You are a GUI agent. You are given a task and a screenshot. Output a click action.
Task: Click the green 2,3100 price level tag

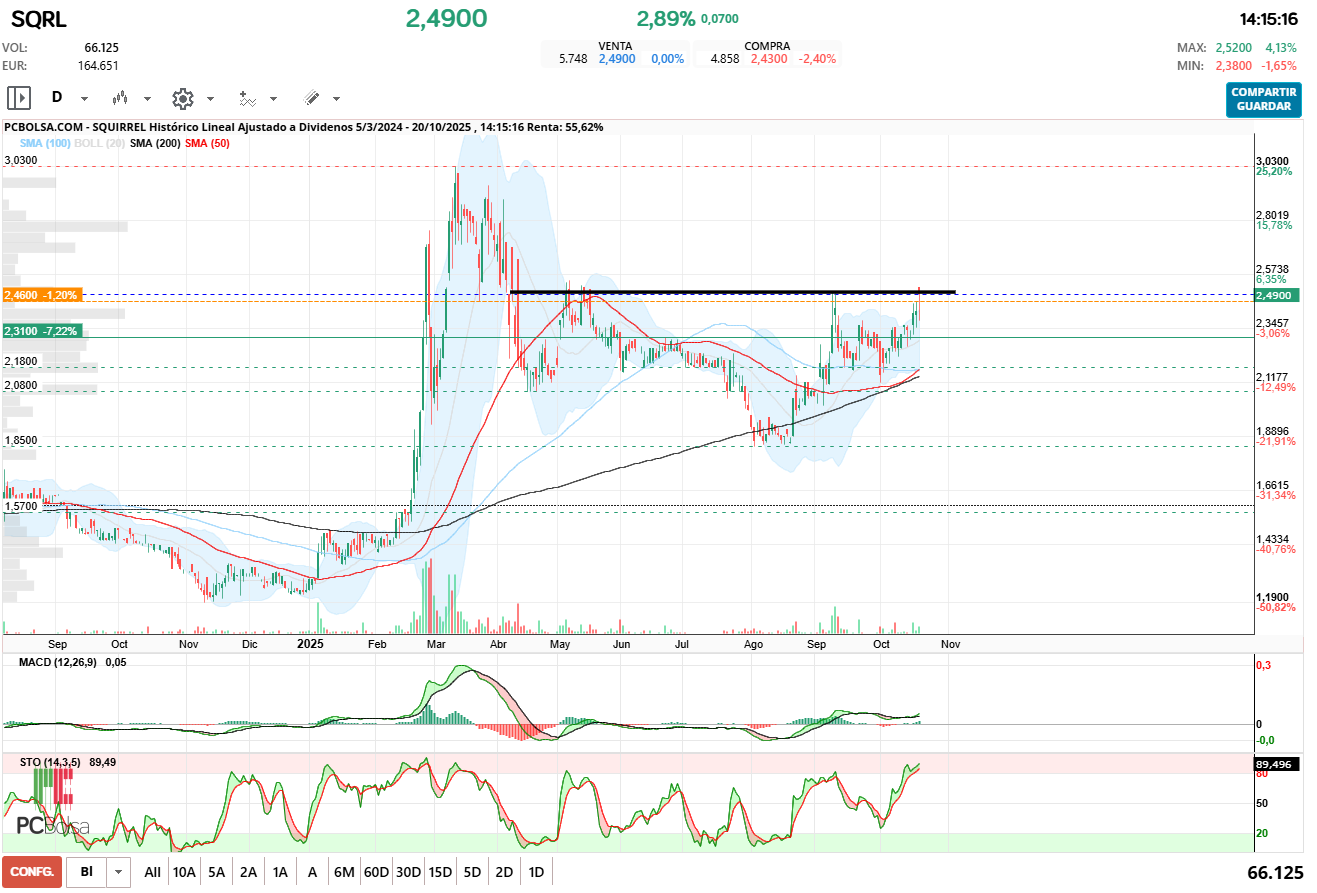tap(43, 331)
